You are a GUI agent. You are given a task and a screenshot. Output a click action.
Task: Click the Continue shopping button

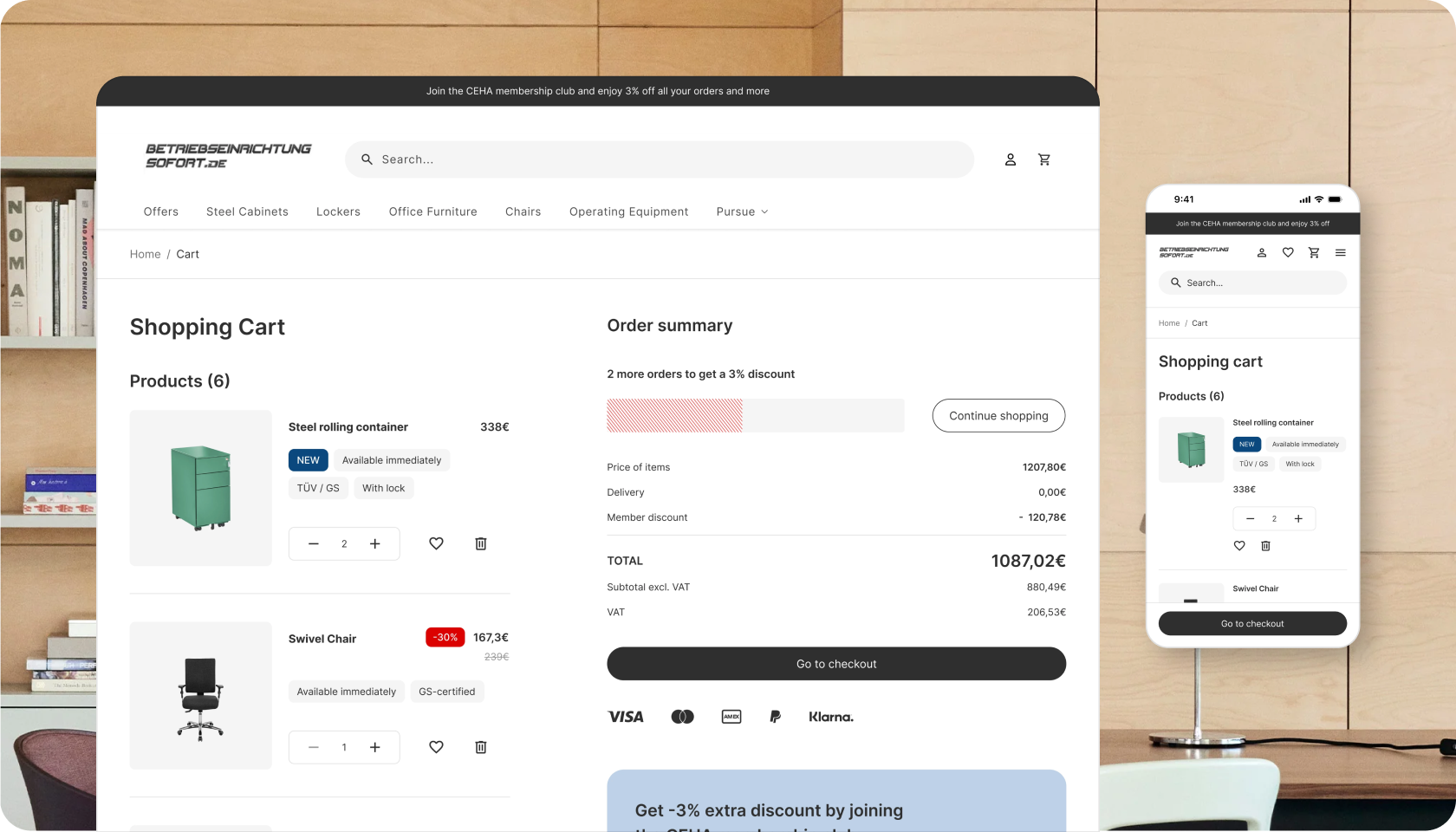point(998,416)
